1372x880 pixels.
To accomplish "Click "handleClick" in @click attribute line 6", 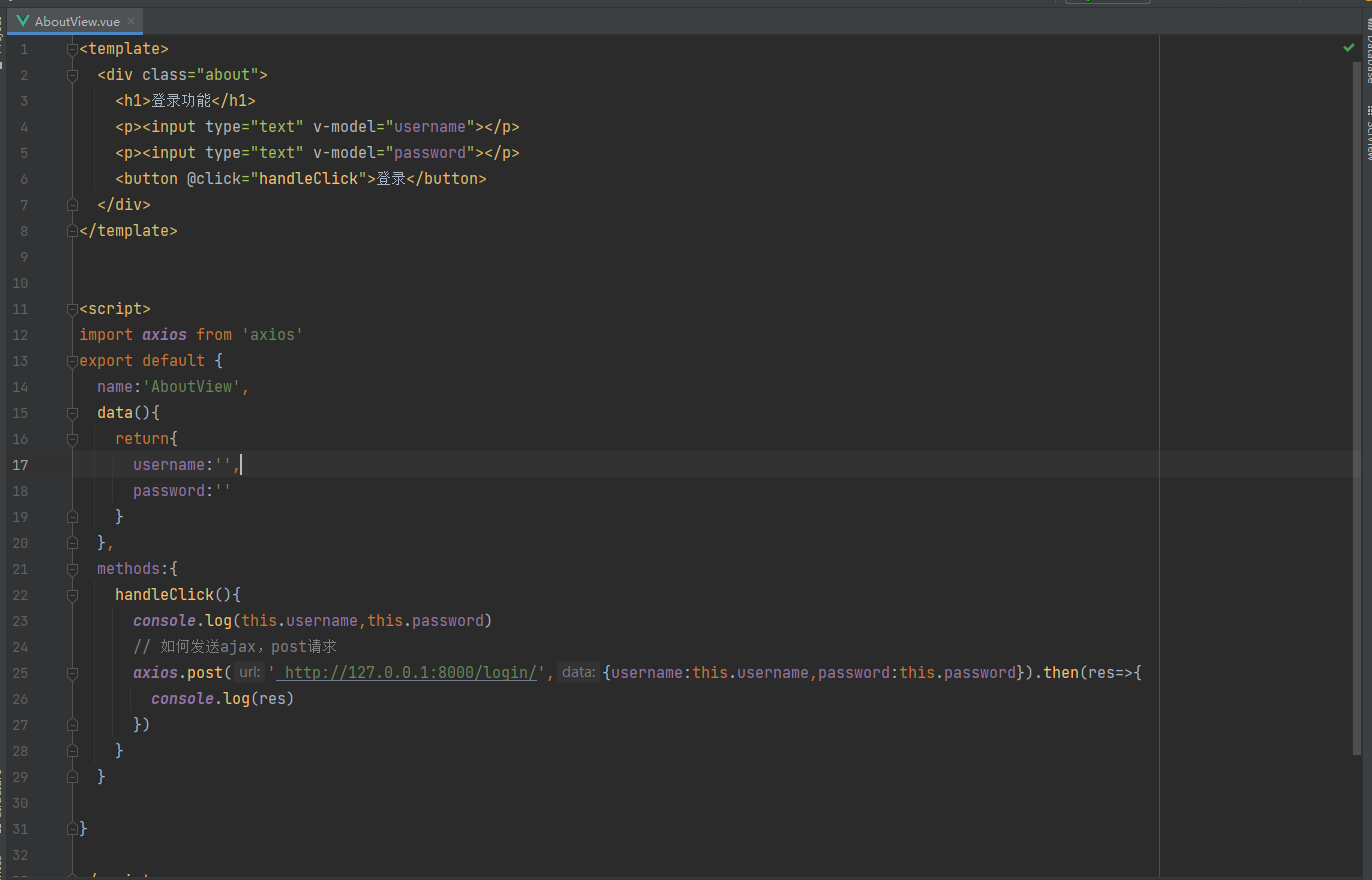I will coord(308,179).
